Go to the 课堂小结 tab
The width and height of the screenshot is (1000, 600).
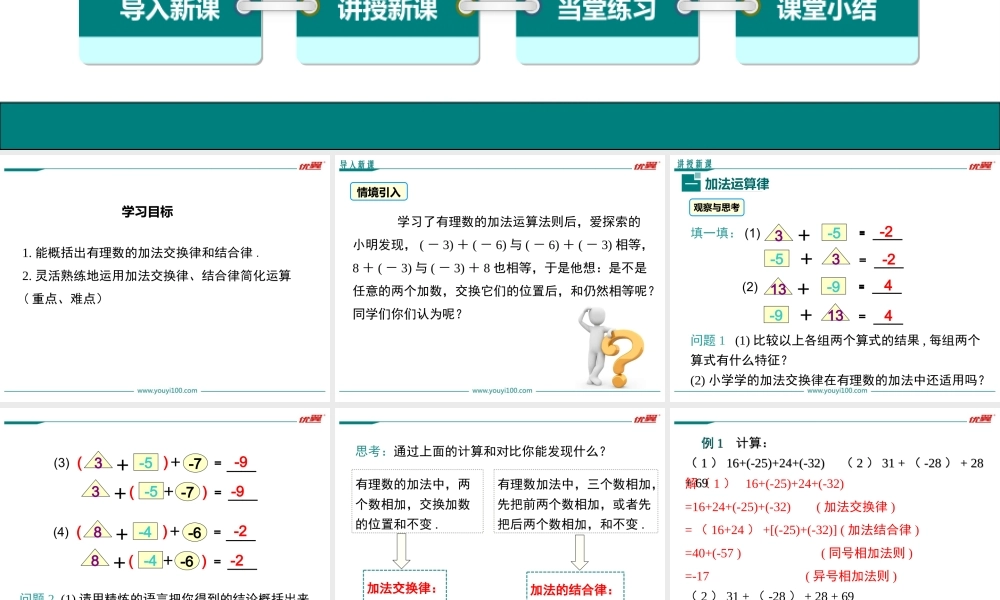(x=826, y=20)
